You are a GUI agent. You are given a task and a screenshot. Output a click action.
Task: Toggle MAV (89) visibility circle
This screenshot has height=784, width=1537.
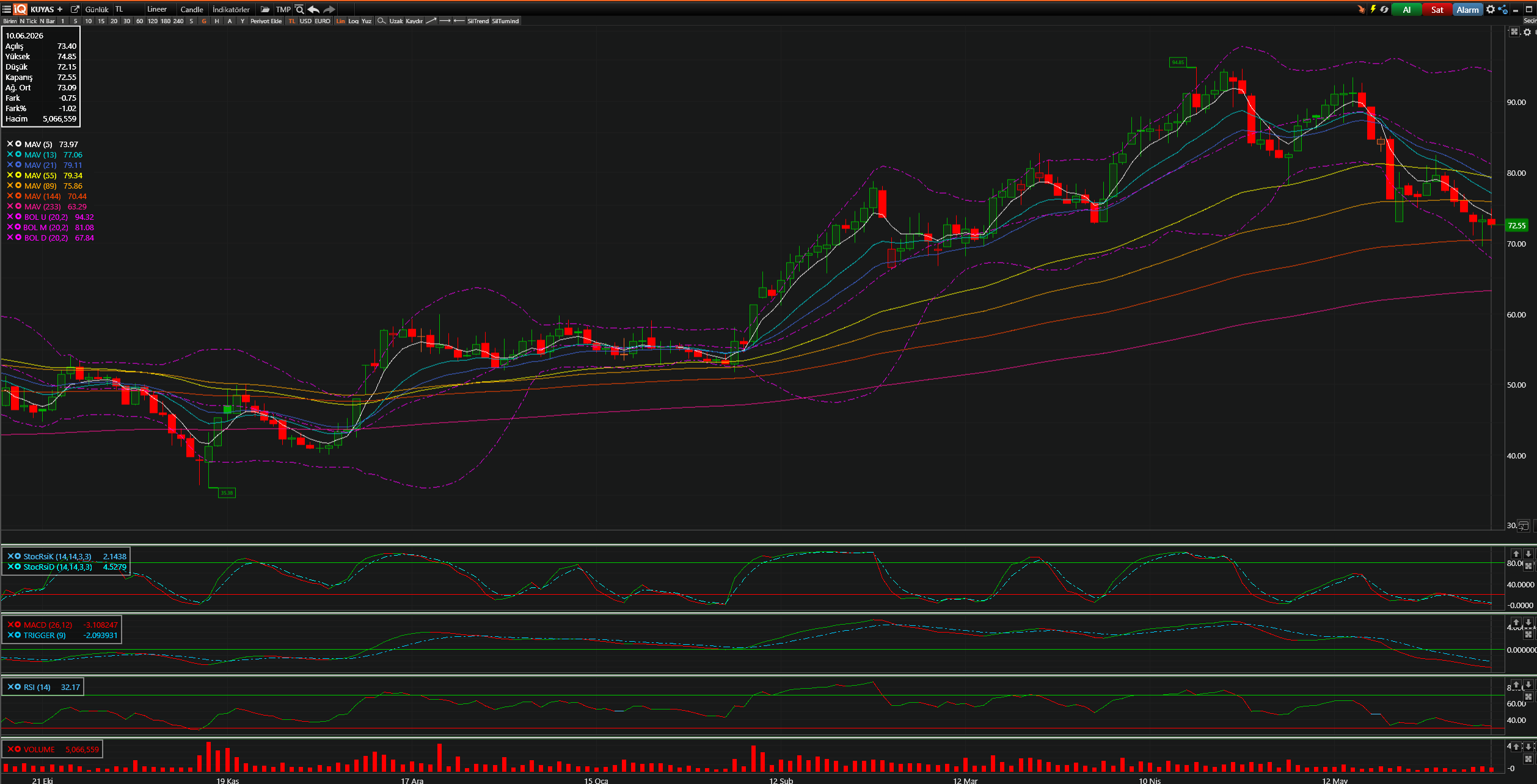pos(18,186)
